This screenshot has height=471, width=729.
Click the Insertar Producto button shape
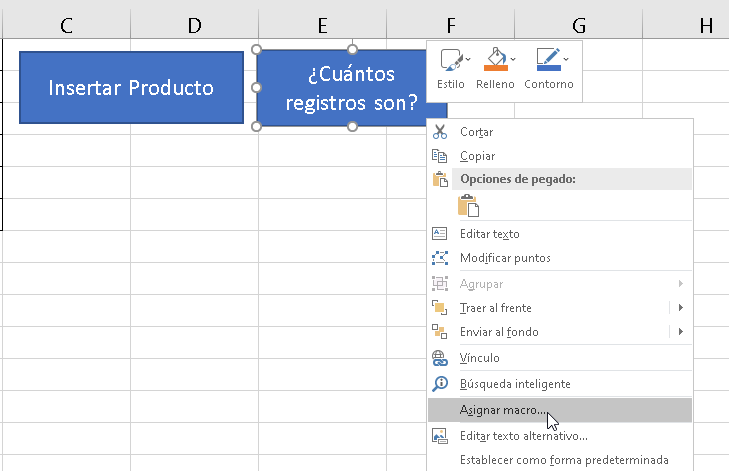pos(131,87)
